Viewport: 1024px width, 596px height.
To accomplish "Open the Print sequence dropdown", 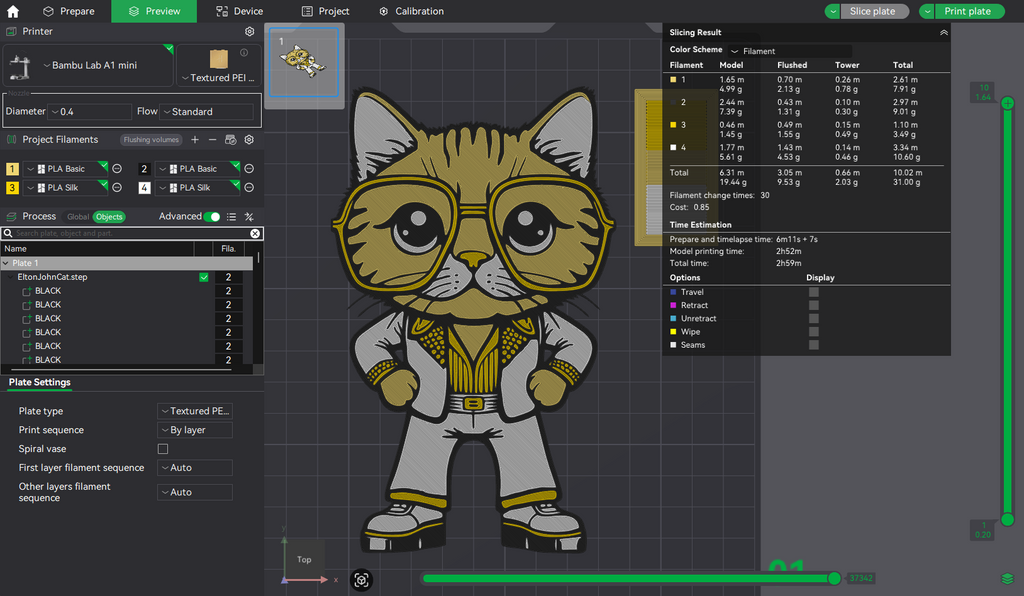I will tap(195, 430).
